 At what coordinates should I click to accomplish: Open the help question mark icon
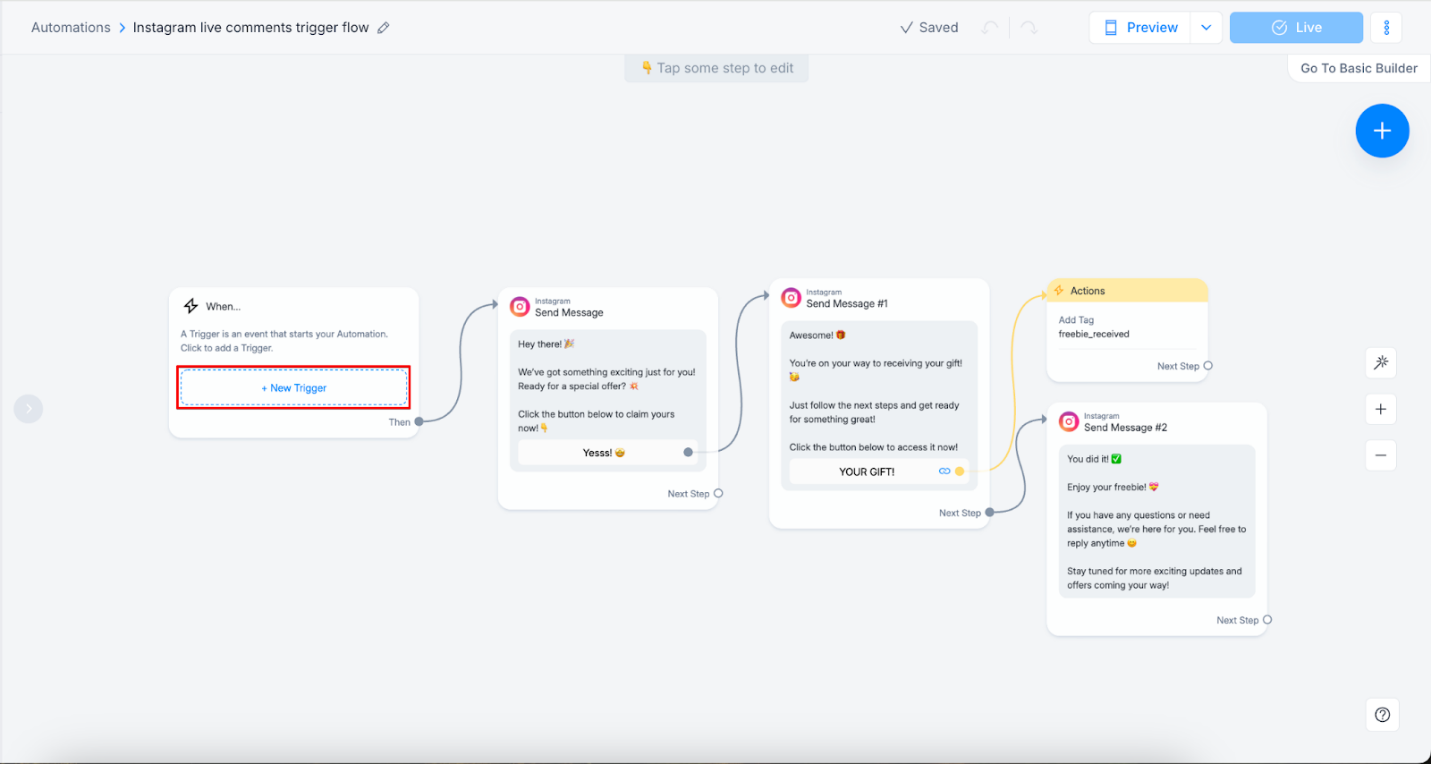(1382, 714)
